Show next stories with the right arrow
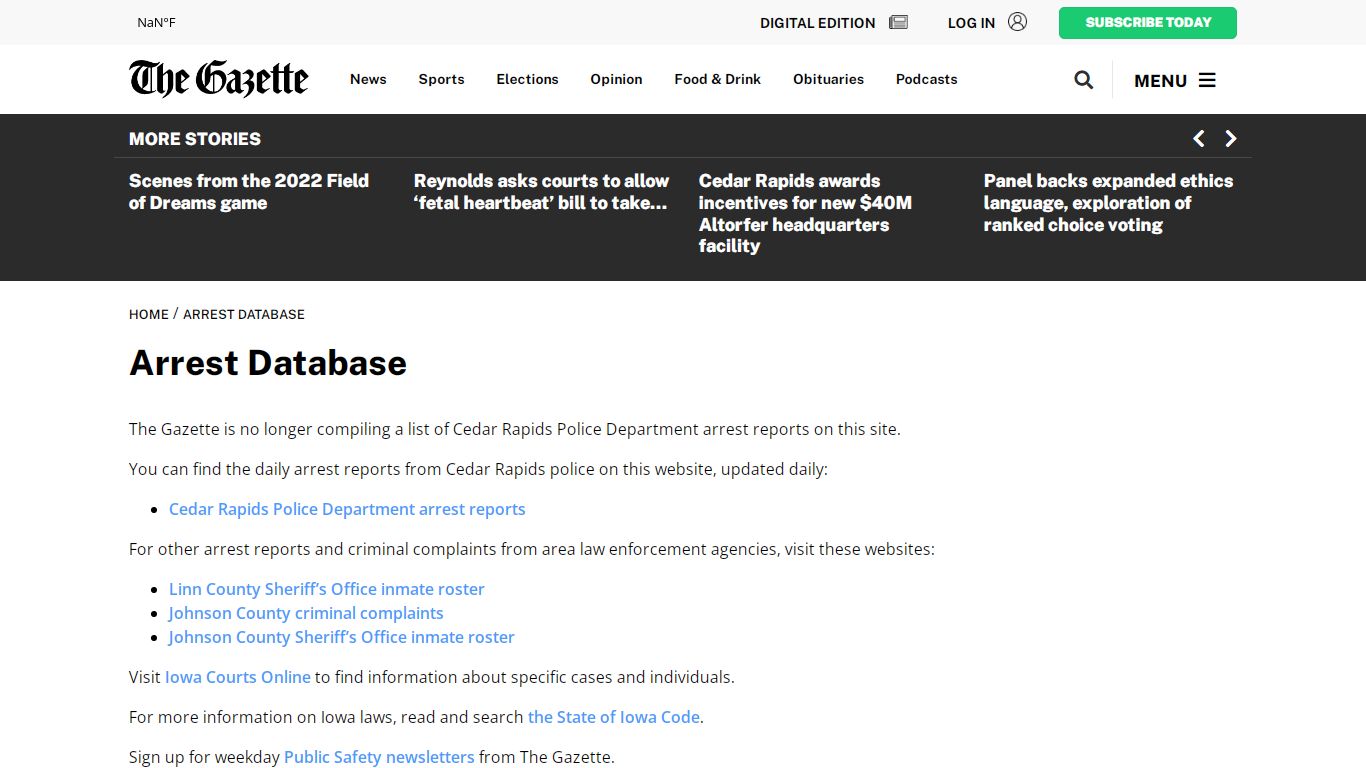The width and height of the screenshot is (1366, 768). [1231, 139]
